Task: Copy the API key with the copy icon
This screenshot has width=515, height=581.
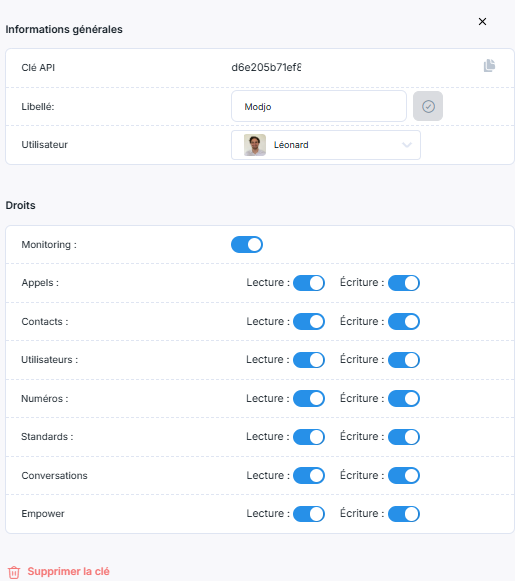Action: [x=489, y=66]
